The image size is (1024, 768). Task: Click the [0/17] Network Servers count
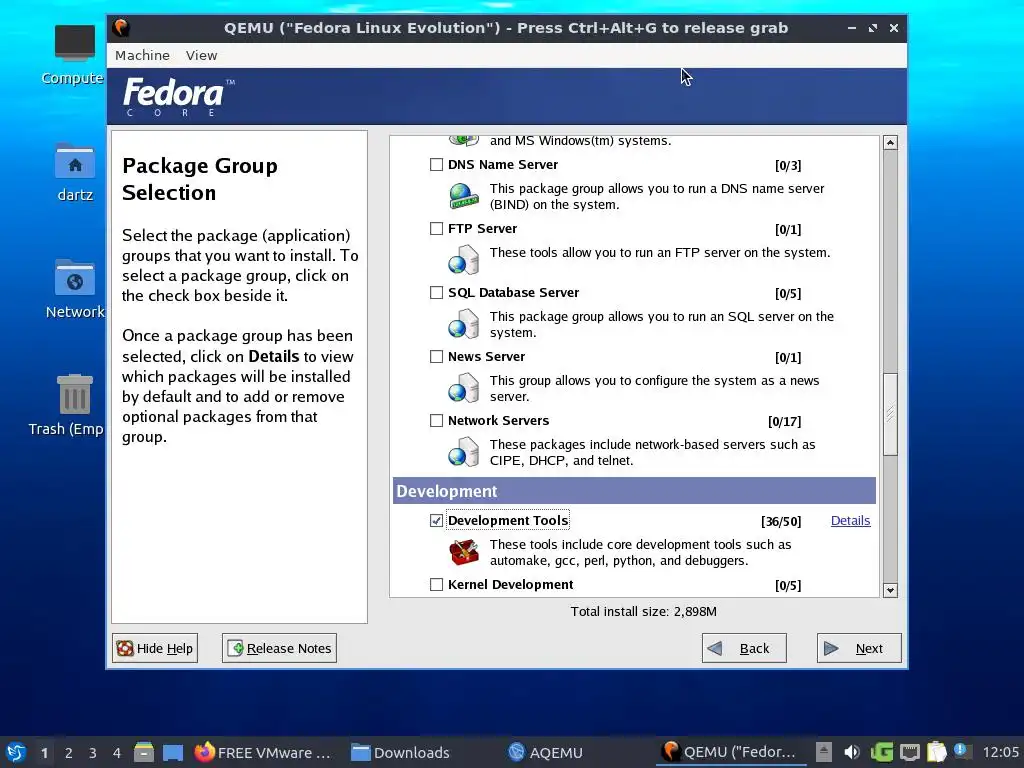coord(784,421)
